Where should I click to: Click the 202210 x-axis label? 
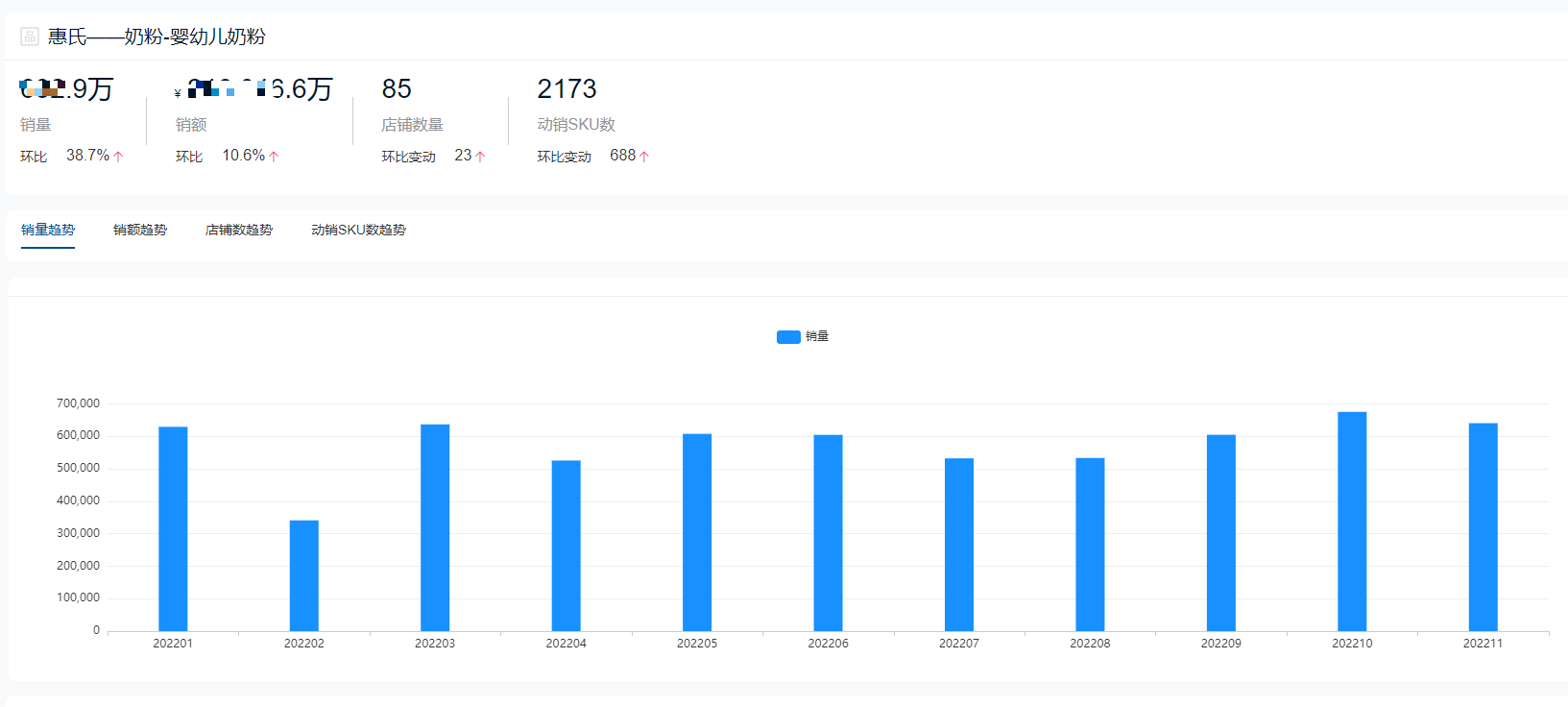coord(1352,644)
